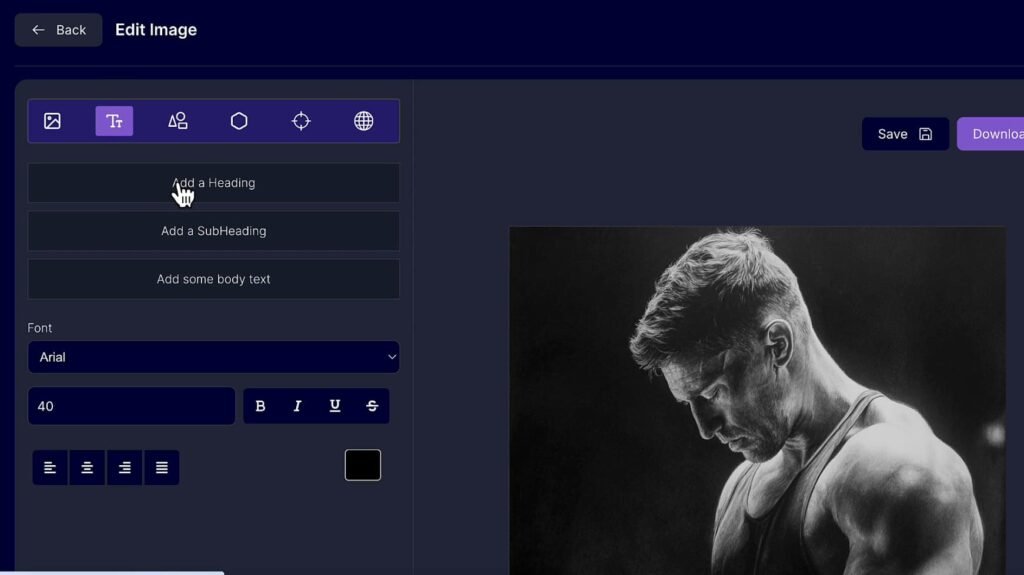Image resolution: width=1024 pixels, height=575 pixels.
Task: Select the text tool icon
Action: click(114, 121)
